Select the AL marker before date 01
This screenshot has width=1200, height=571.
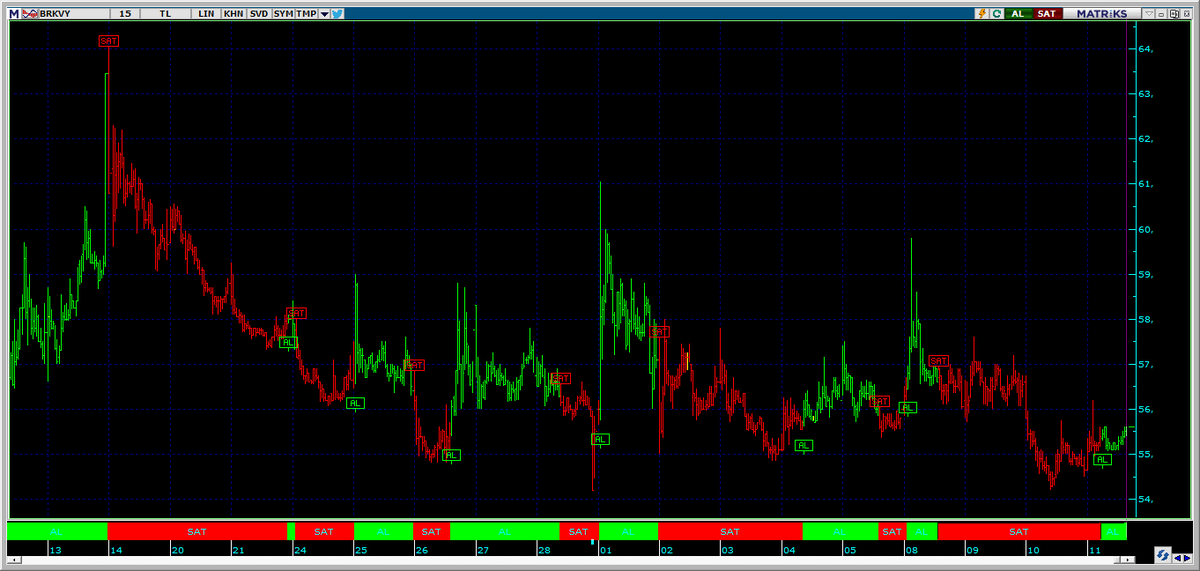pyautogui.click(x=600, y=439)
